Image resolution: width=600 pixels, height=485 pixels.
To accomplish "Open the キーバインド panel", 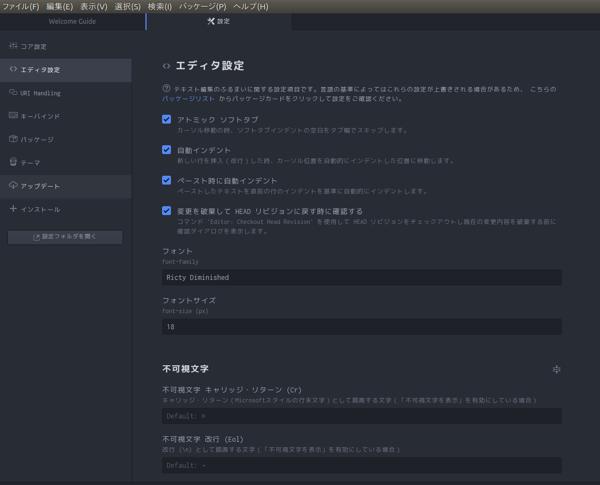I will click(x=66, y=116).
